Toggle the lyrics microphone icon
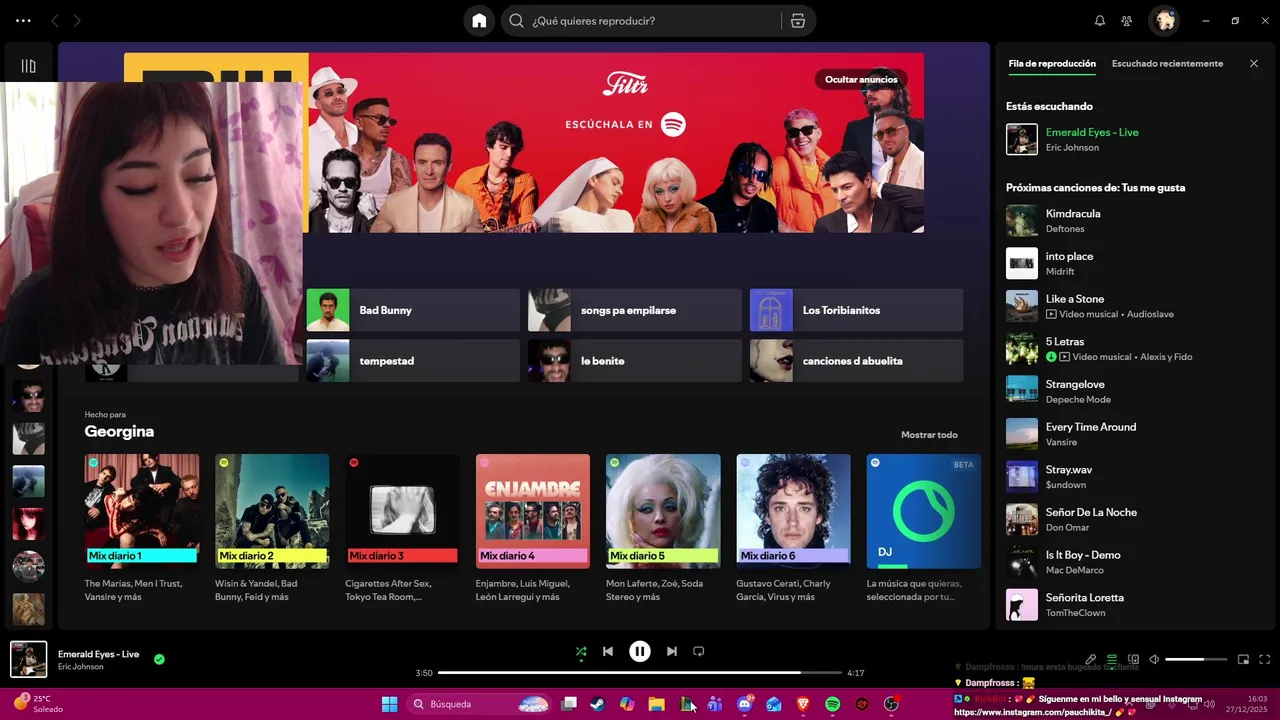Viewport: 1280px width, 720px height. 1091,659
